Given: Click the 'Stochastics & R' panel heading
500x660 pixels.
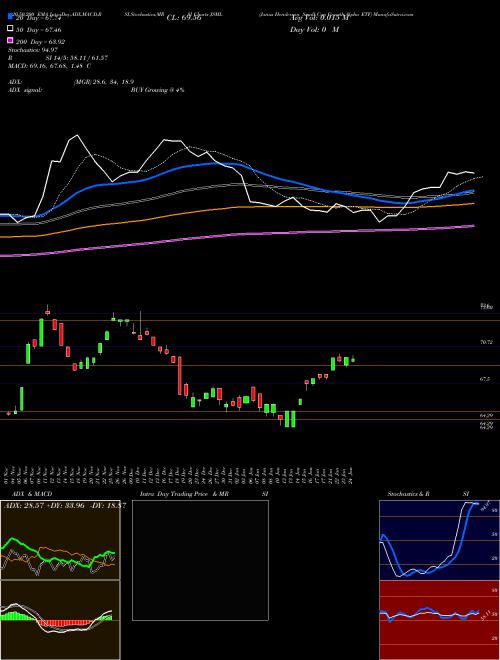Looking at the screenshot, I should [x=409, y=494].
